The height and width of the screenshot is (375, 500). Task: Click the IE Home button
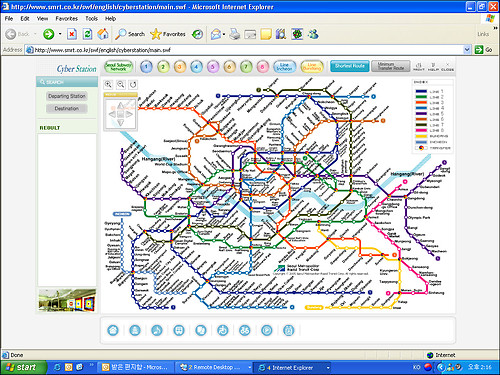pyautogui.click(x=103, y=34)
